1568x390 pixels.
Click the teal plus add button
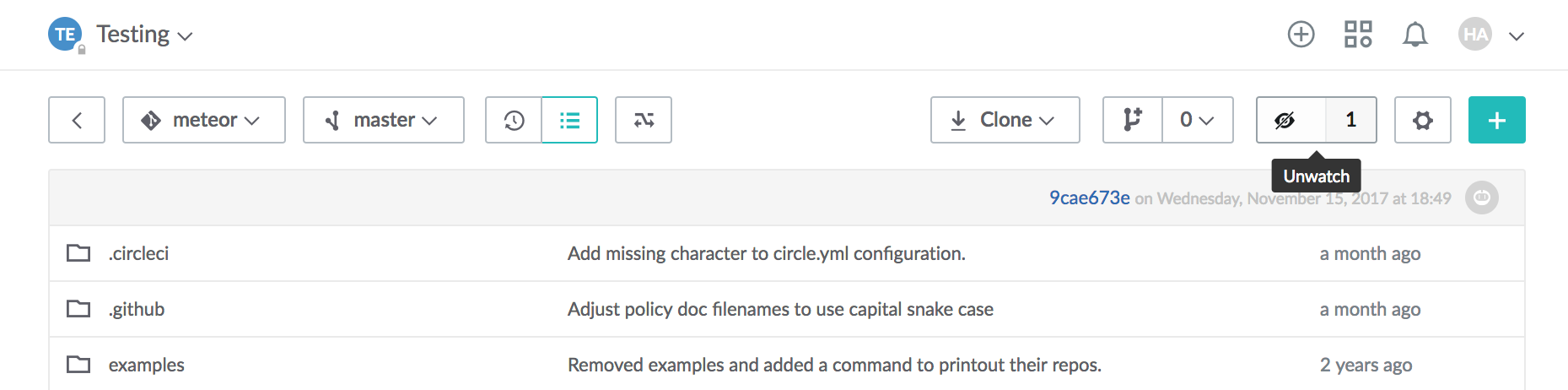1496,120
